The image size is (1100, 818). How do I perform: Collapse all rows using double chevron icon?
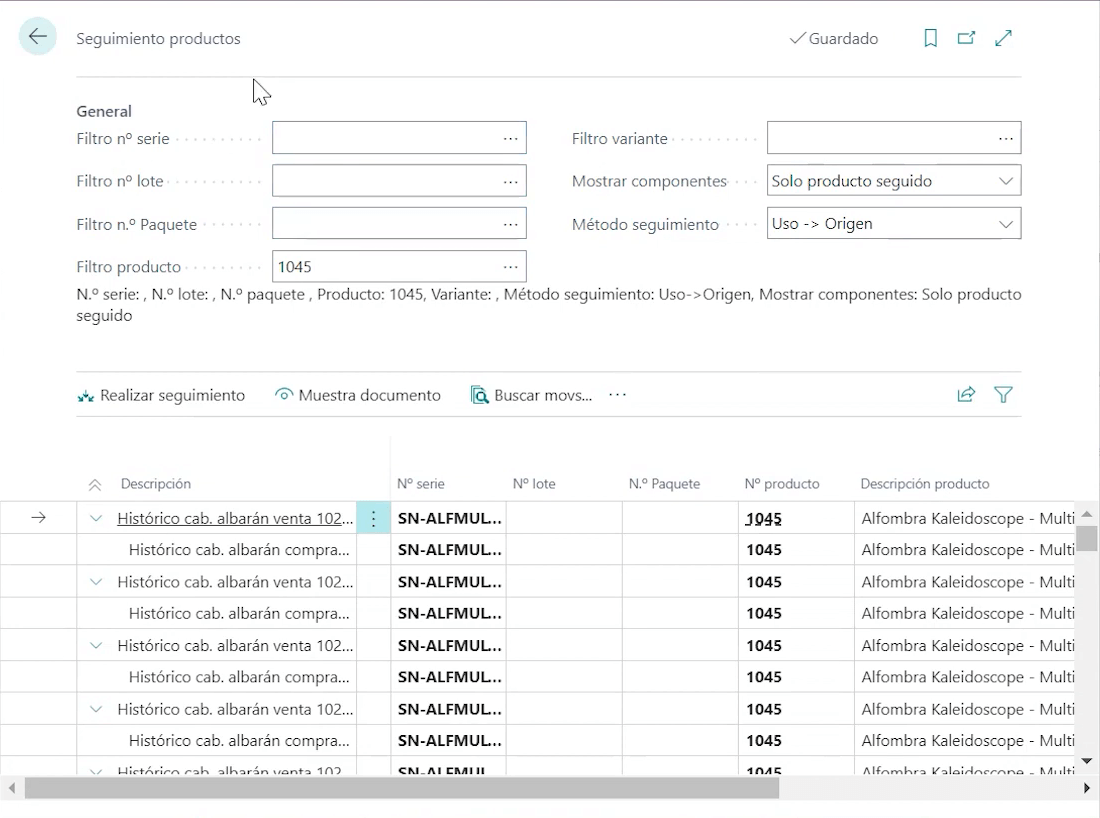tap(95, 485)
